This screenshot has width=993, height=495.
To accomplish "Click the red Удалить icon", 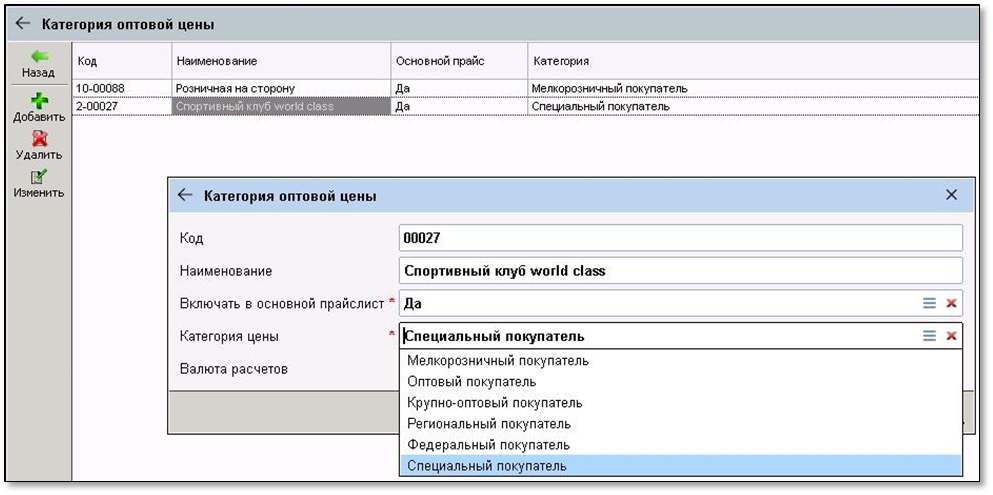I will 39,139.
